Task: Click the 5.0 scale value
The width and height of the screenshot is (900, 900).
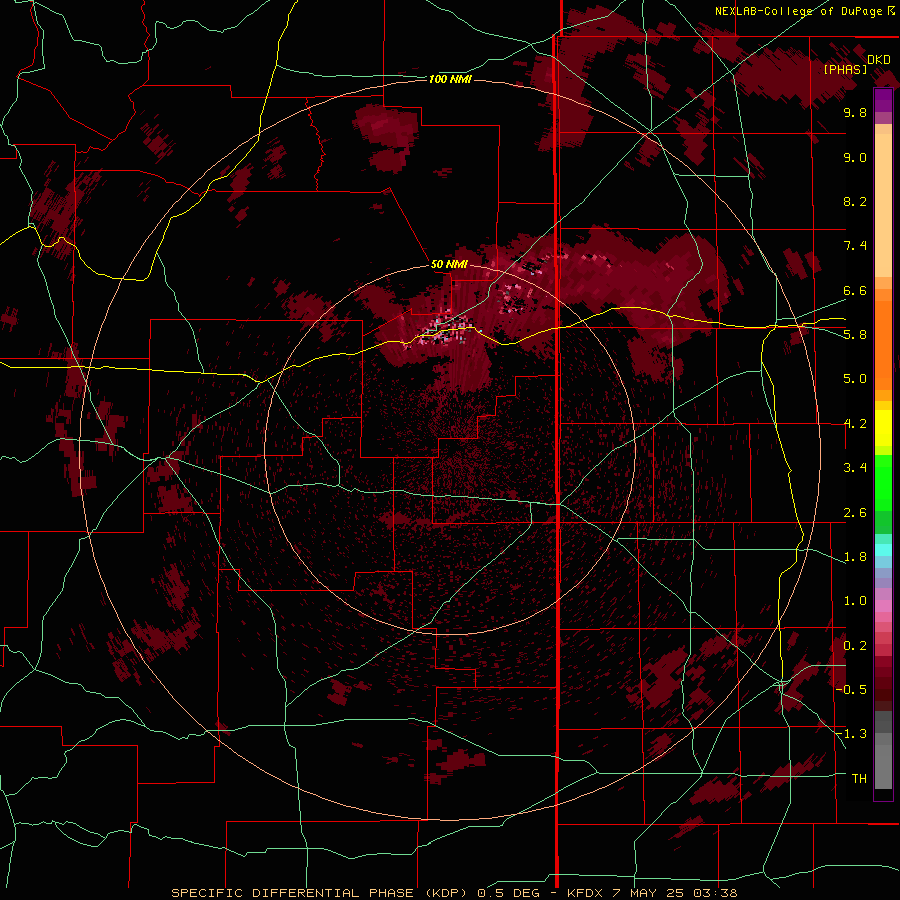Action: coord(855,379)
